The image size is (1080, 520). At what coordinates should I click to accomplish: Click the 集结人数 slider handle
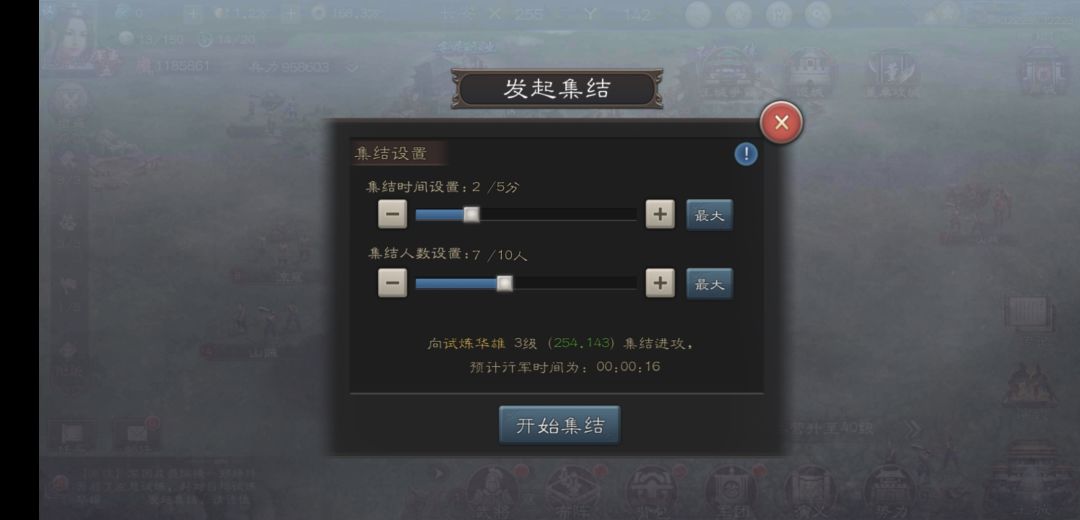505,283
